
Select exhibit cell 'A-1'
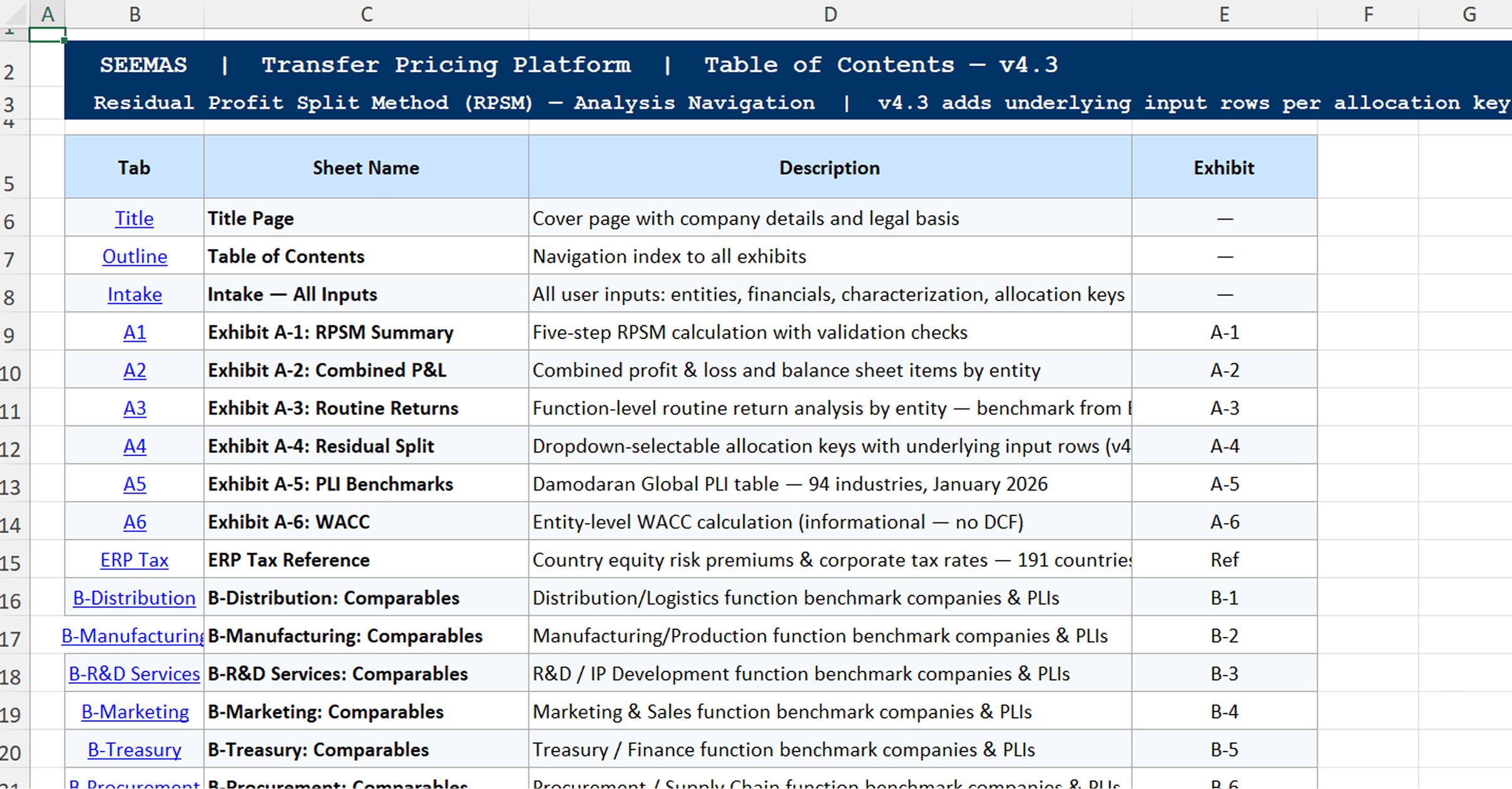(1224, 332)
